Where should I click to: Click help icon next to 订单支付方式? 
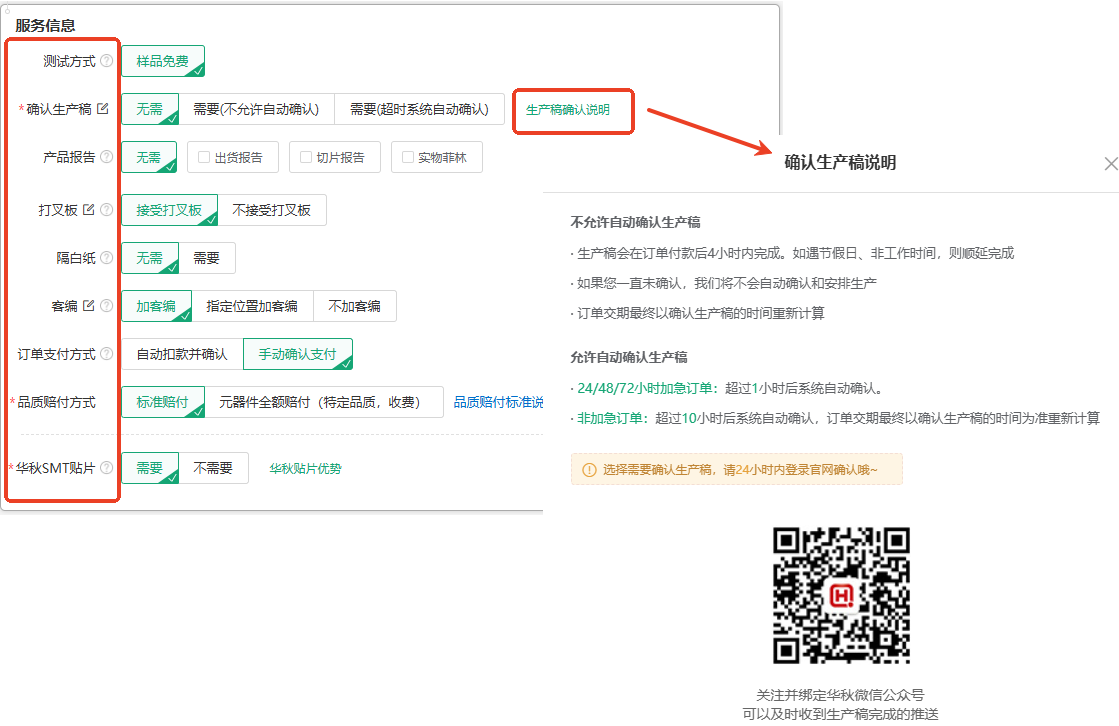(107, 354)
